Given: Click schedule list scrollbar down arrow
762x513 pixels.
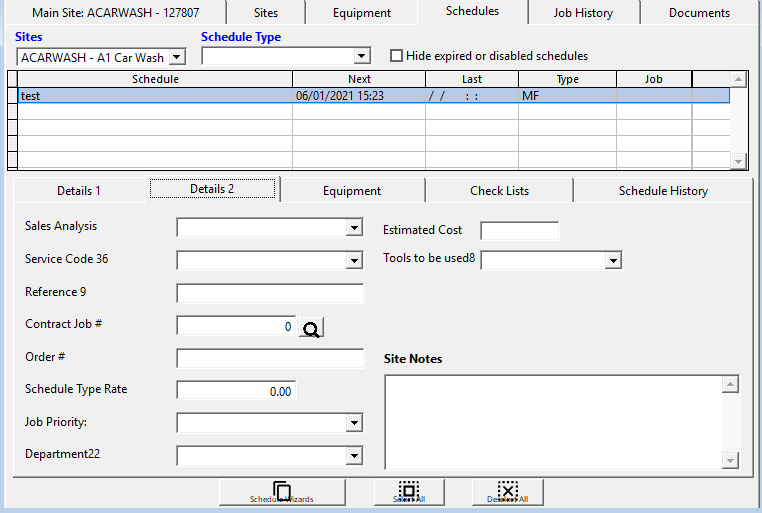Looking at the screenshot, I should (738, 161).
